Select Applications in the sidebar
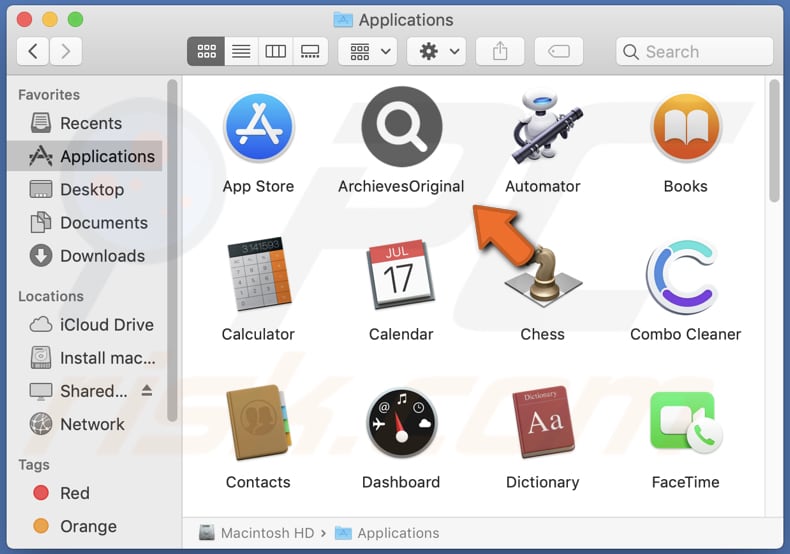 coord(85,157)
